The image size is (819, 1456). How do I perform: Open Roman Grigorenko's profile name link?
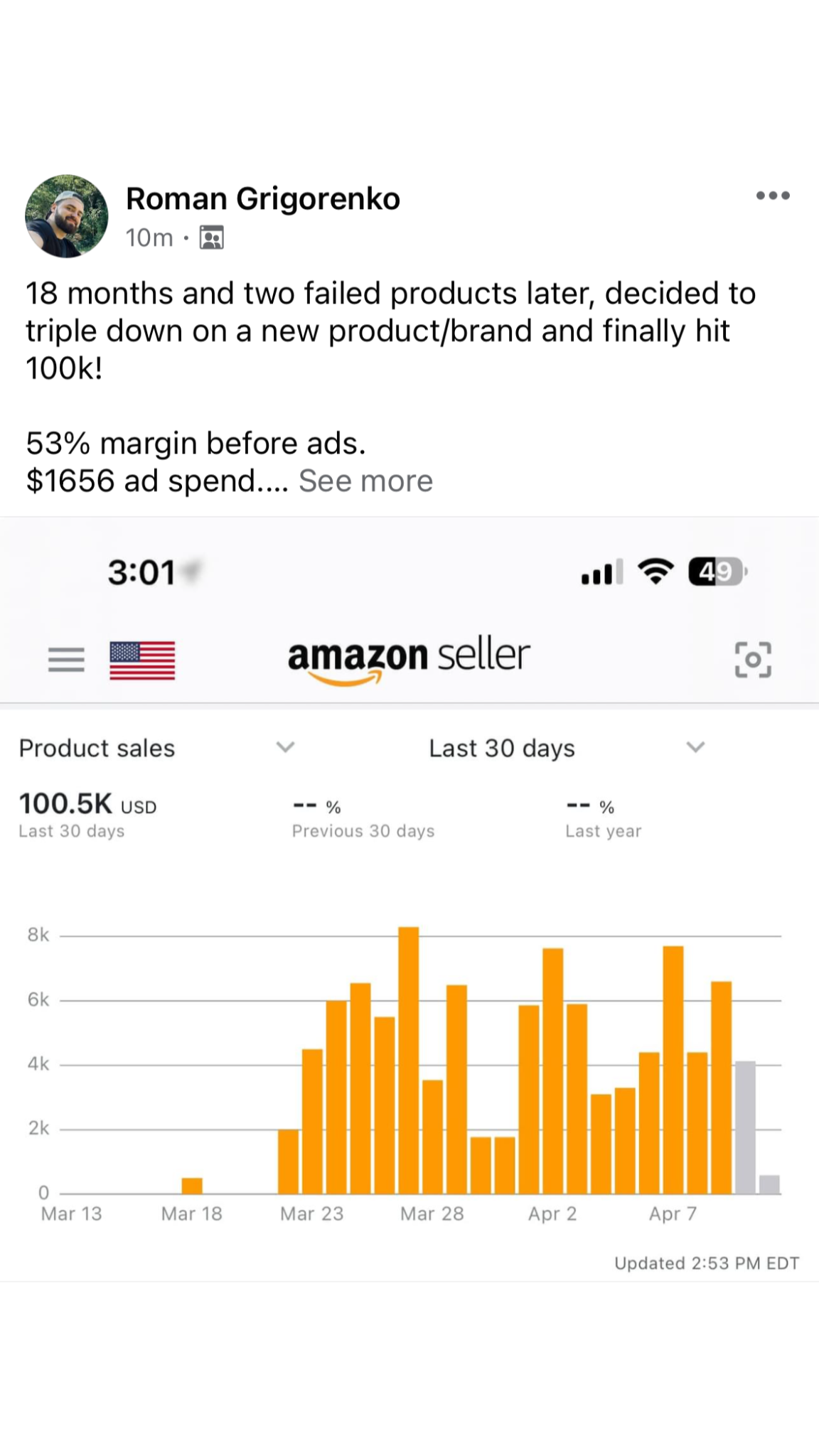point(263,199)
